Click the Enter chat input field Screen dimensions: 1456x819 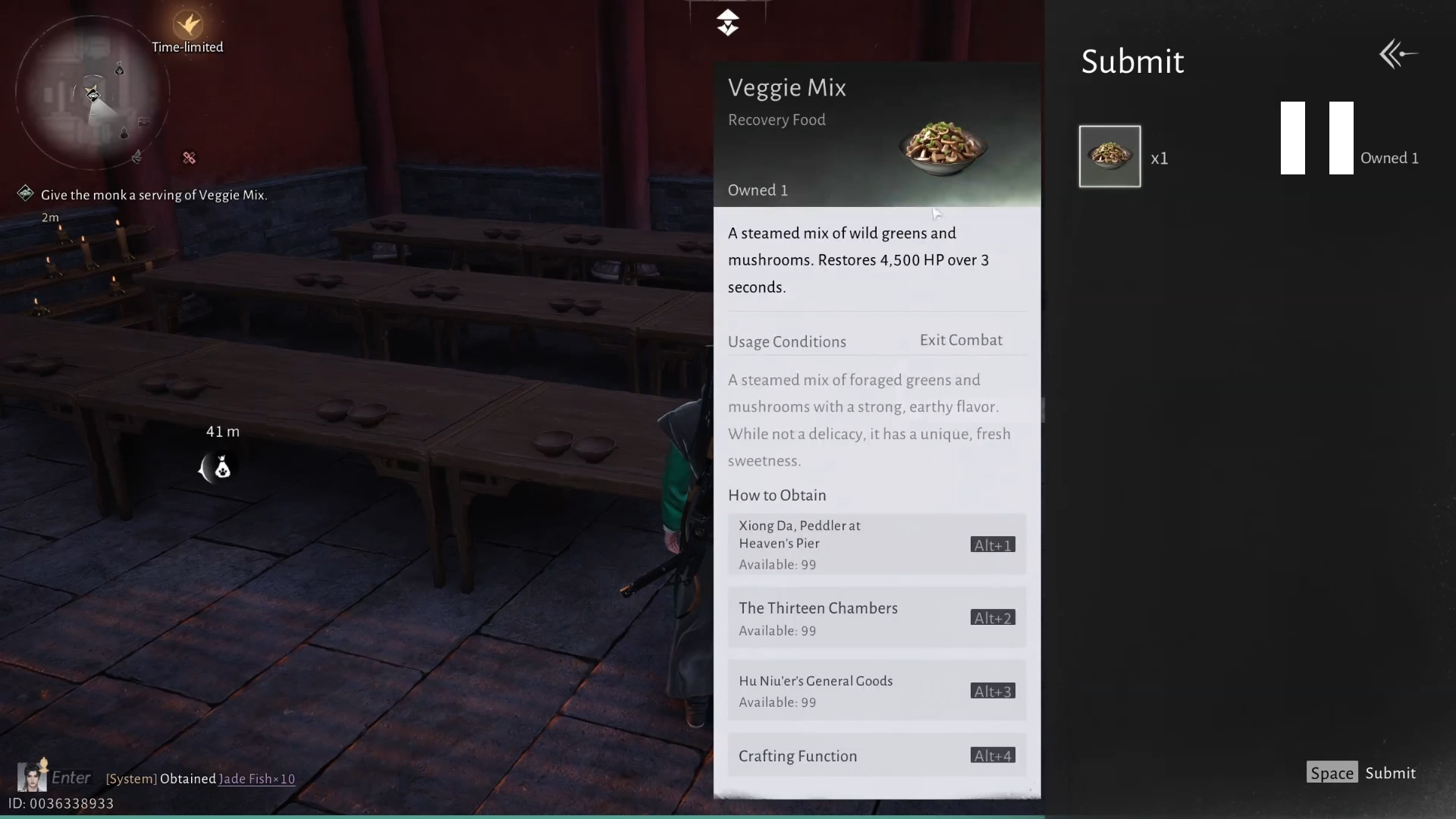tap(71, 777)
